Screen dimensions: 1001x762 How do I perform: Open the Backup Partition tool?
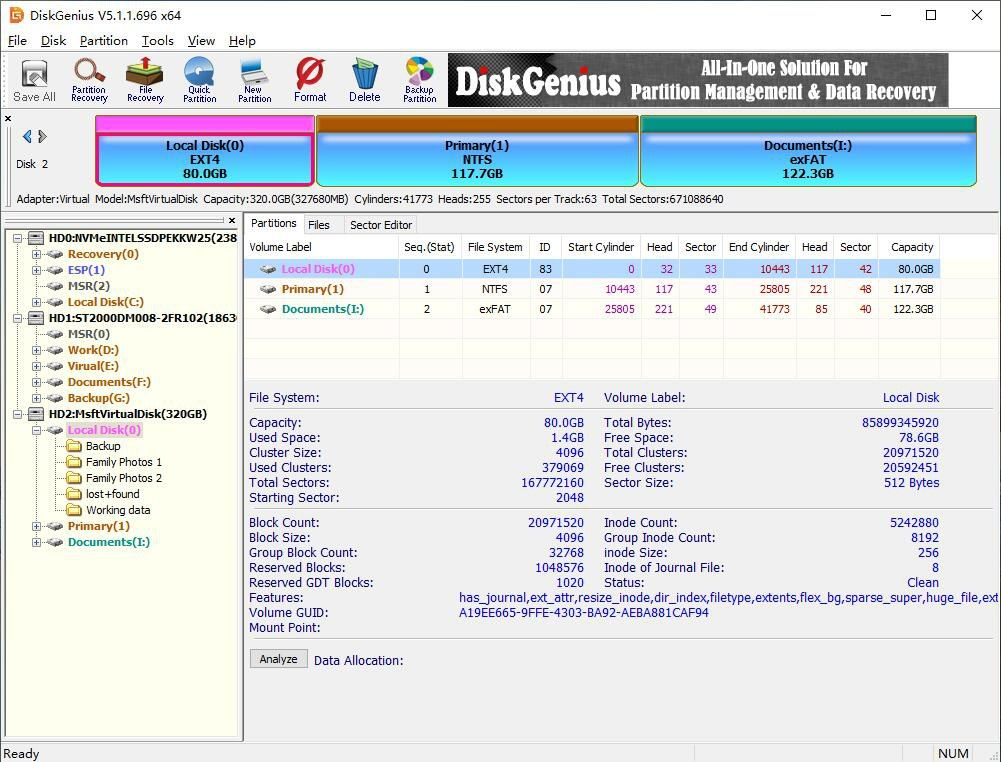419,80
